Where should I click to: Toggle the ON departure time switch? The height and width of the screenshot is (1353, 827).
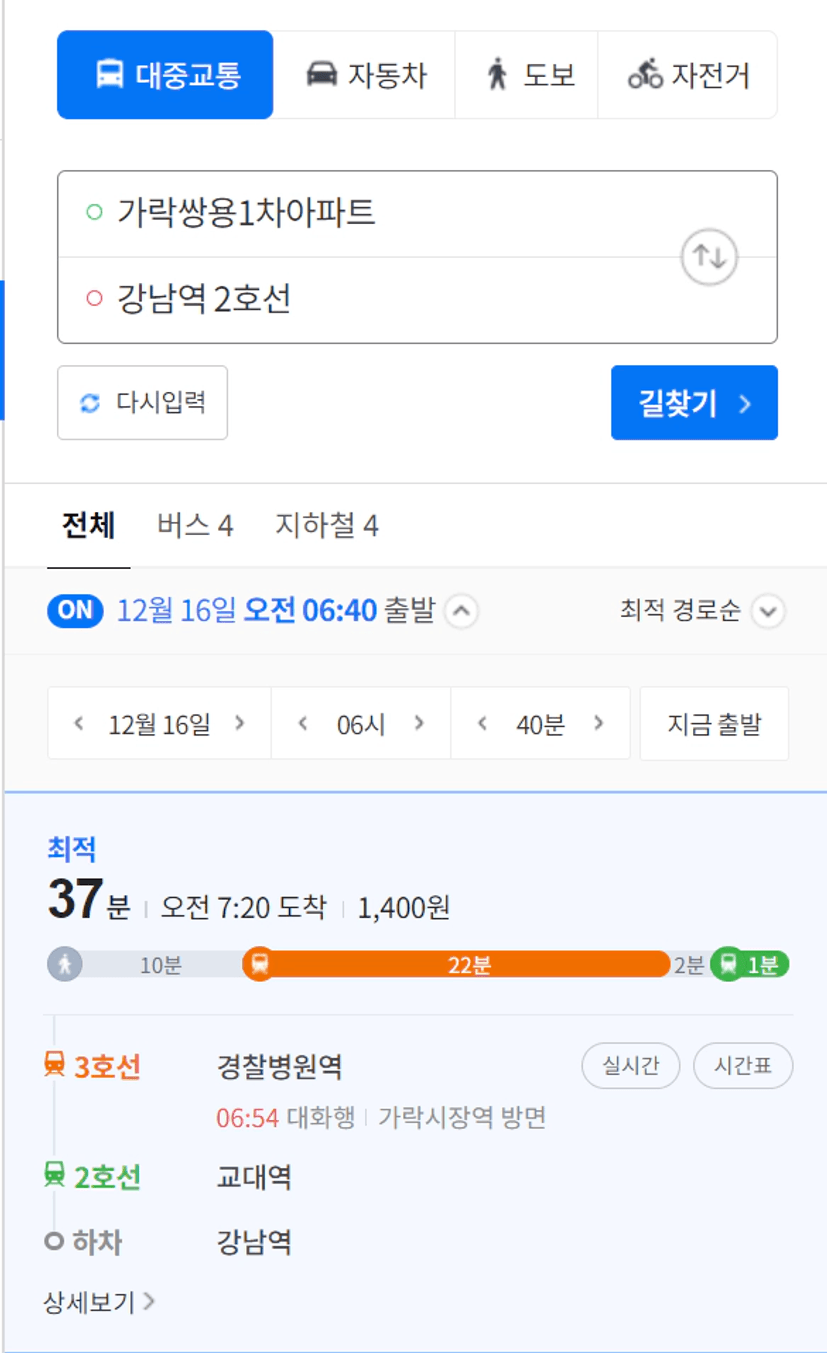pyautogui.click(x=75, y=610)
